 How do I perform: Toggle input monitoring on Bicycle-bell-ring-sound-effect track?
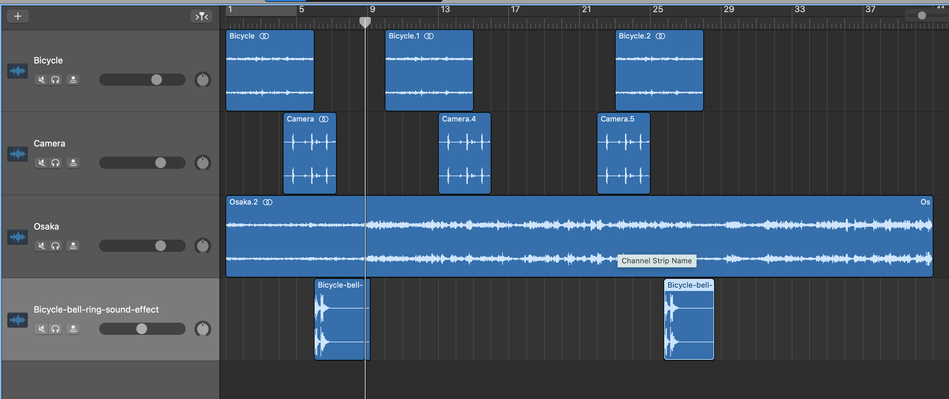(x=73, y=328)
